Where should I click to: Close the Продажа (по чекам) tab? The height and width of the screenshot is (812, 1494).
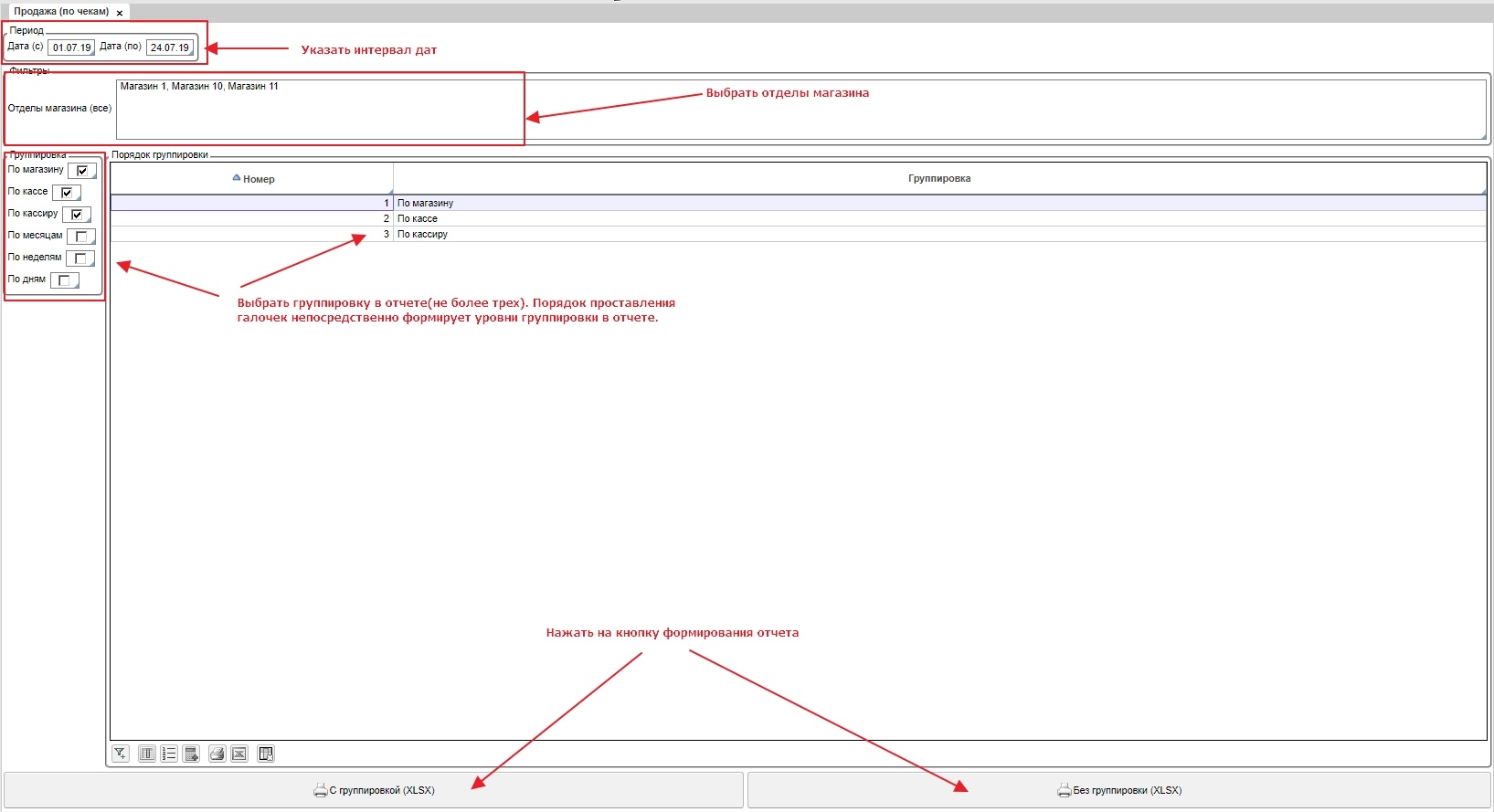120,13
